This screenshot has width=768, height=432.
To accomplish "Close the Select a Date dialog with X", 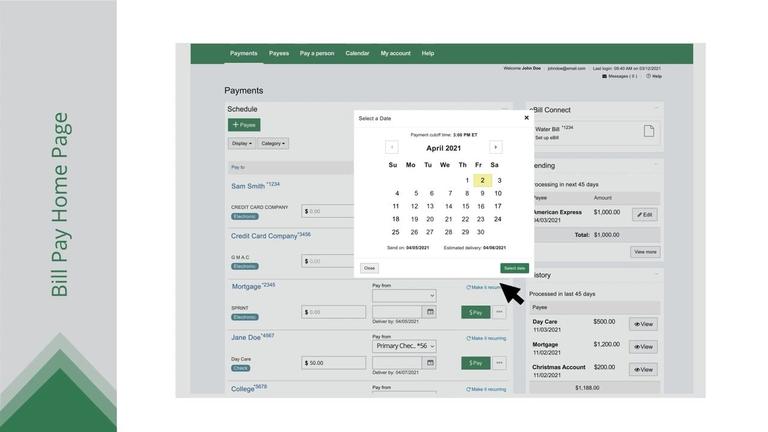I will tap(527, 118).
